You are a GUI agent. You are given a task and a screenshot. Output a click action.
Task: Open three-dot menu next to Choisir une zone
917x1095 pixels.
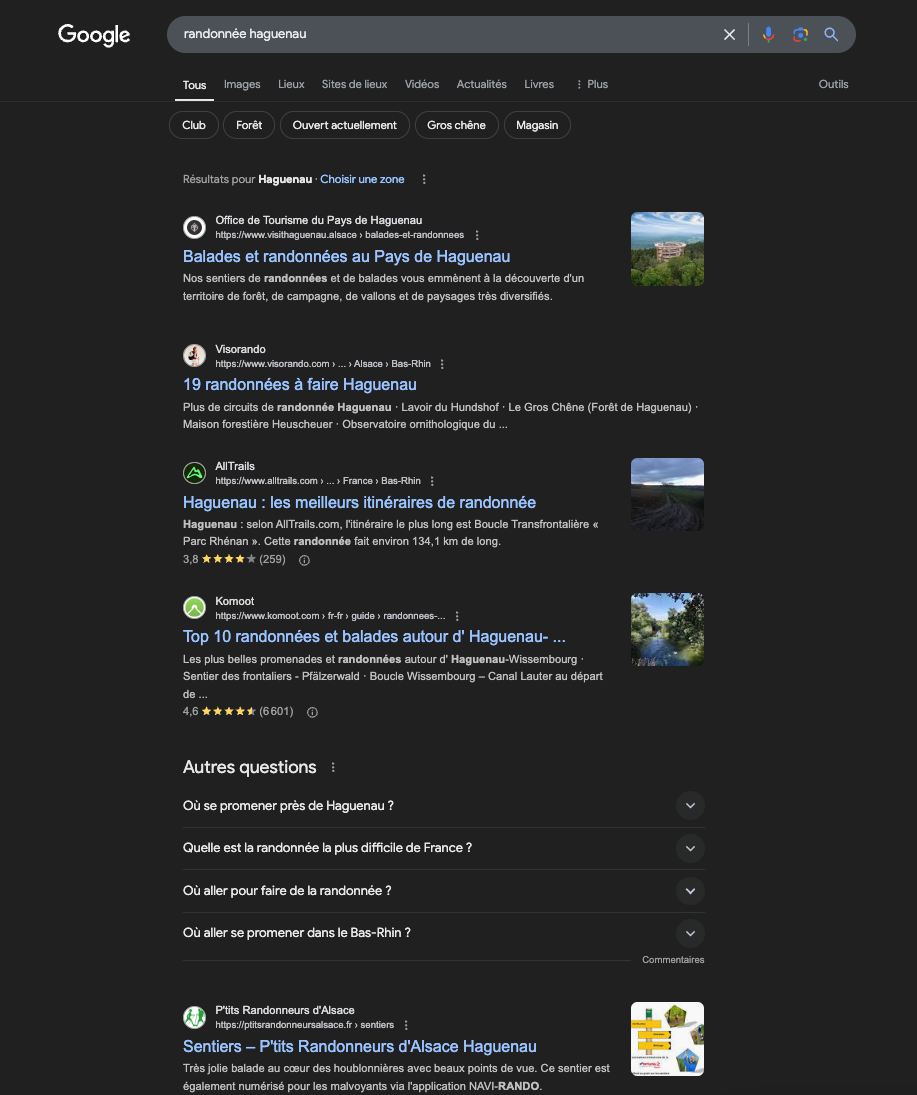[x=424, y=179]
